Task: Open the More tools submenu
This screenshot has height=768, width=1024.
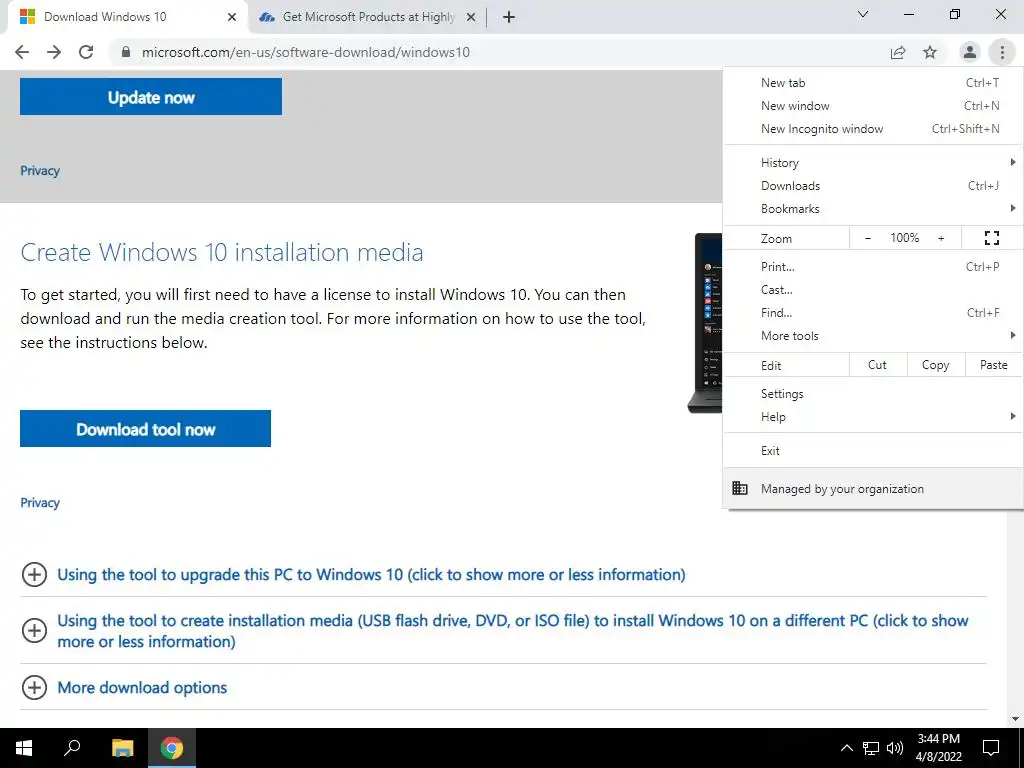Action: pyautogui.click(x=873, y=336)
